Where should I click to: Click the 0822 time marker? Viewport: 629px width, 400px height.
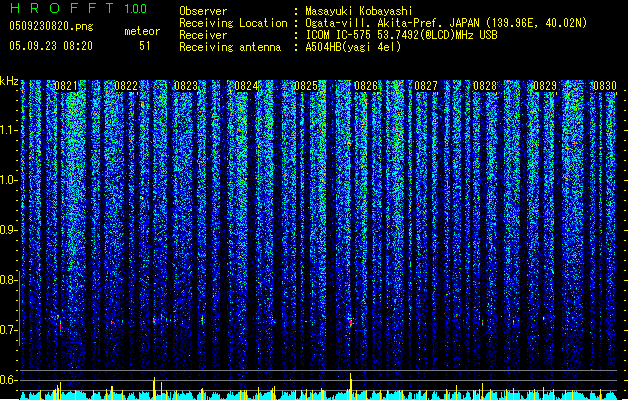tap(126, 86)
